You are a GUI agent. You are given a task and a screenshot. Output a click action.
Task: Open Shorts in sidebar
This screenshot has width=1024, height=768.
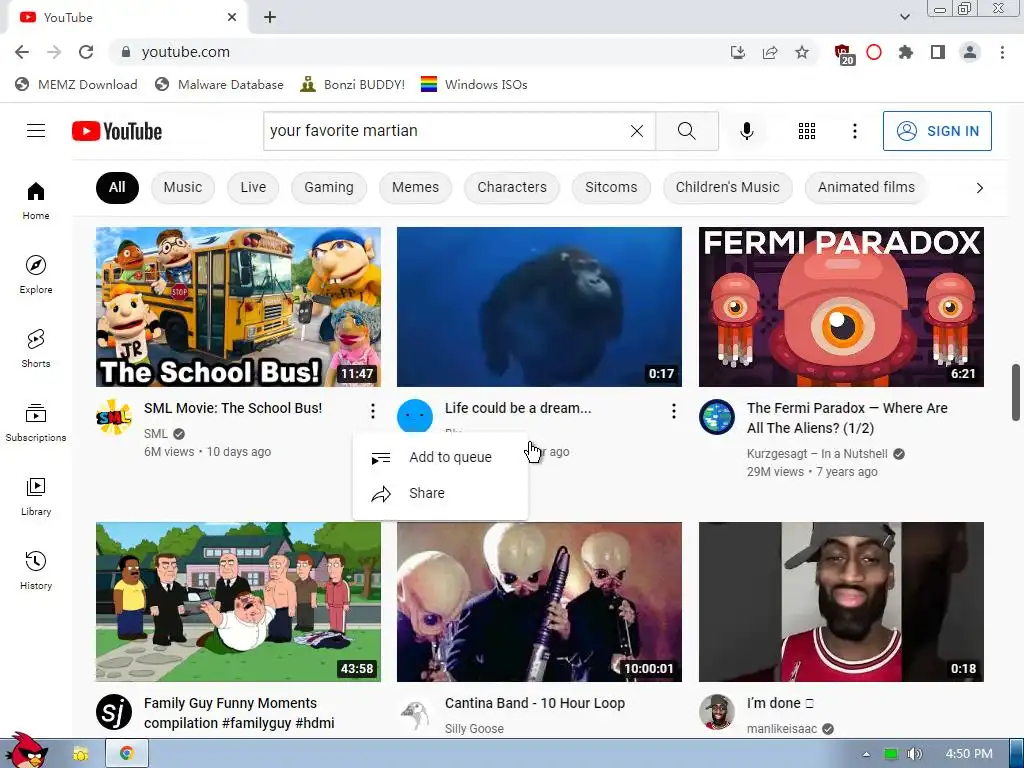pyautogui.click(x=36, y=348)
